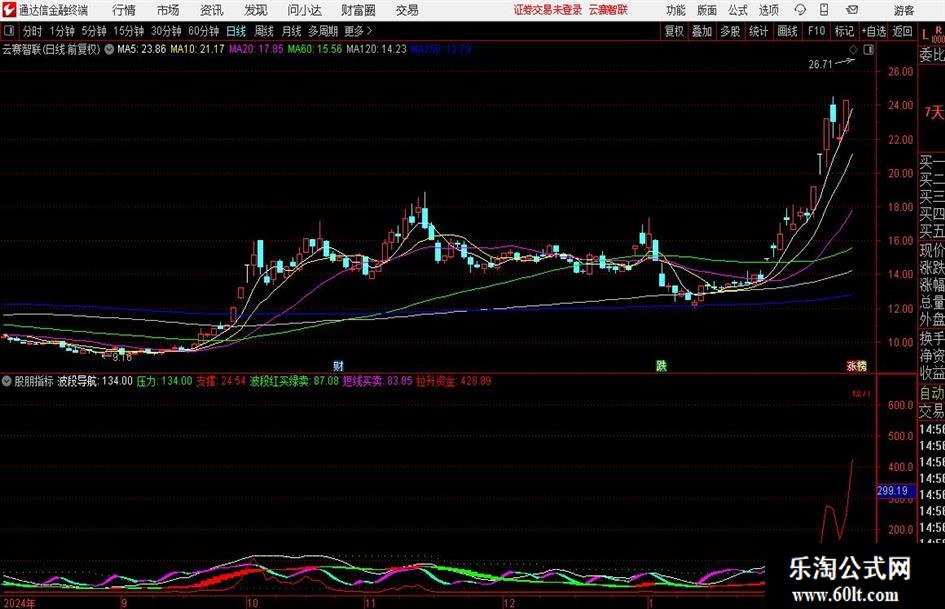Open the 行情 menu
This screenshot has height=609, width=945.
(124, 10)
